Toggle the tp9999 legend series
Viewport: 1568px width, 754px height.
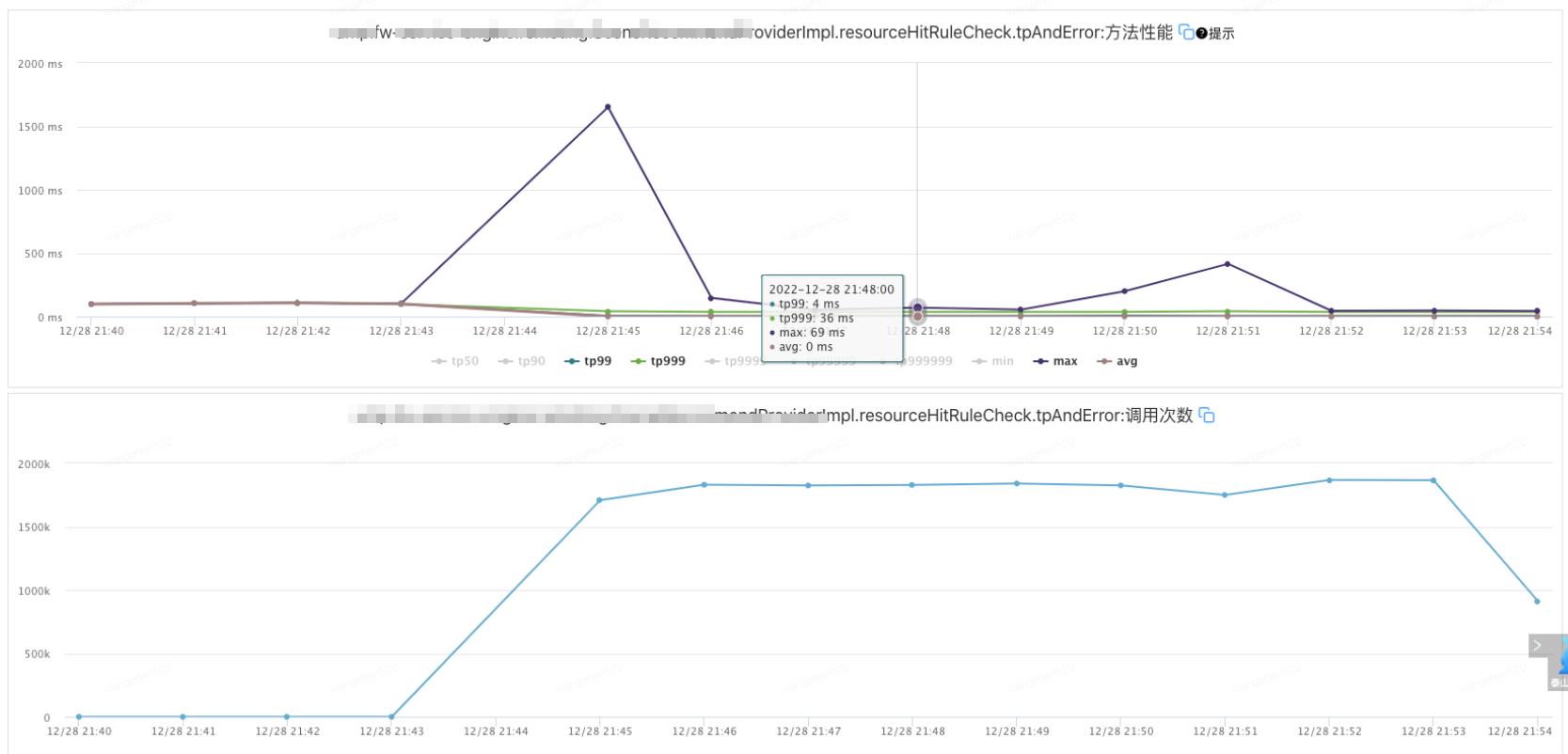[734, 361]
